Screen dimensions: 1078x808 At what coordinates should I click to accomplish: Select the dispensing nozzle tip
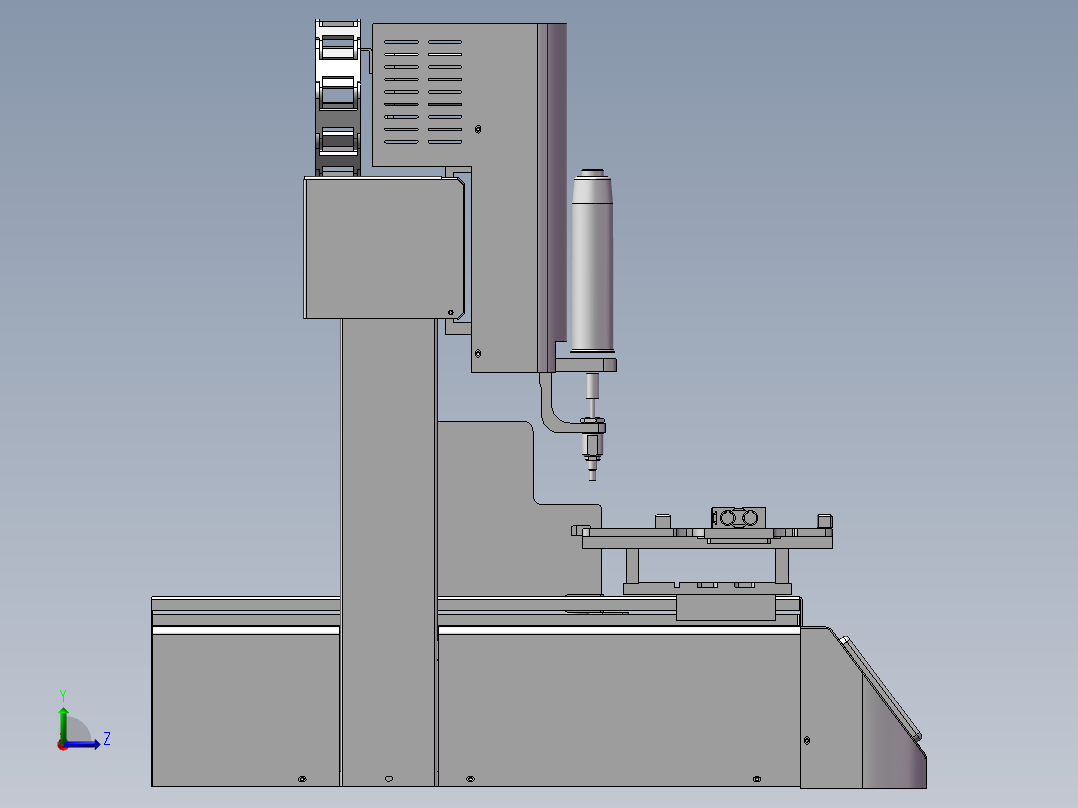593,472
